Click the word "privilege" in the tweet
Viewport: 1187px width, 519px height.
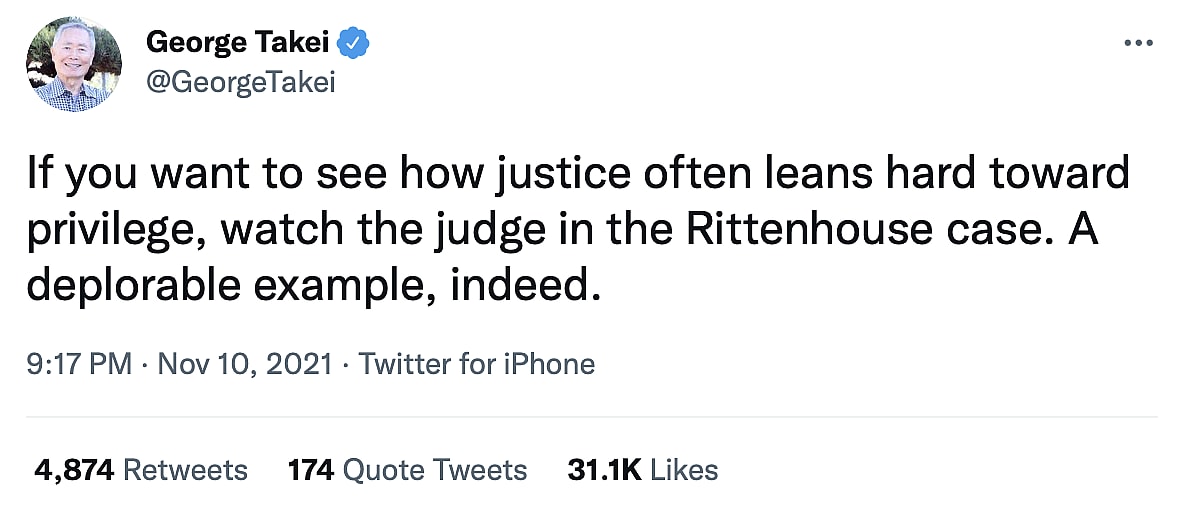[111, 230]
